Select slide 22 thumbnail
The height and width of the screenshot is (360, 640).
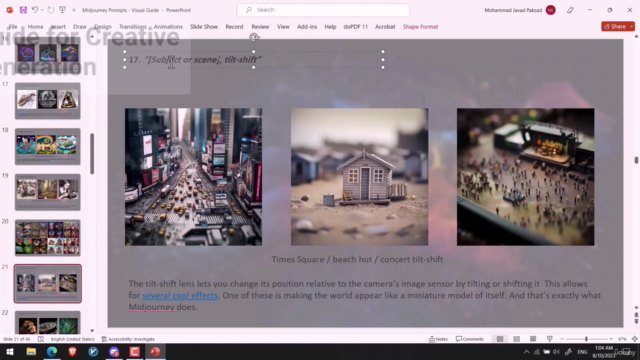click(x=48, y=322)
